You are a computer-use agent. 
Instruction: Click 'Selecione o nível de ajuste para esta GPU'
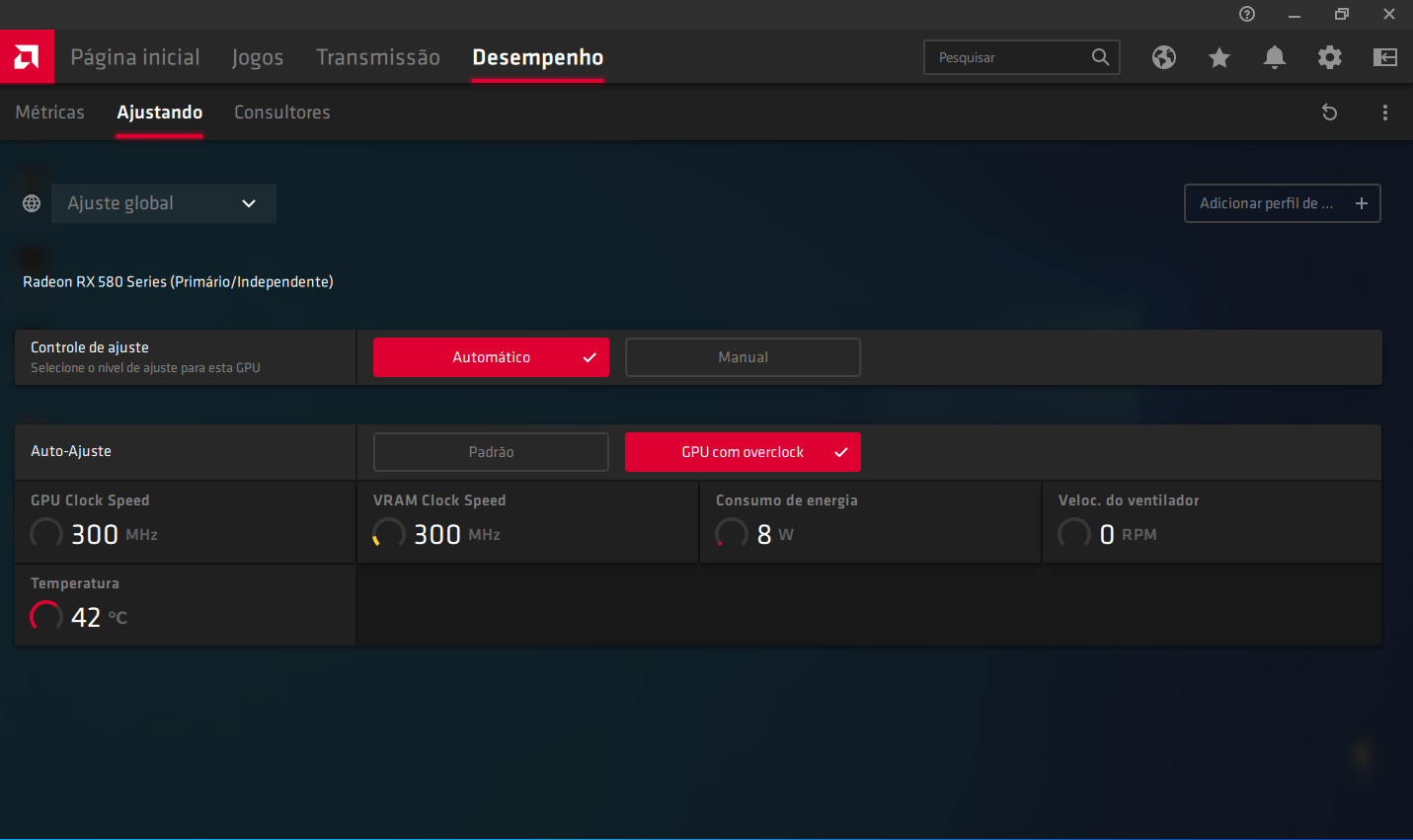point(145,368)
